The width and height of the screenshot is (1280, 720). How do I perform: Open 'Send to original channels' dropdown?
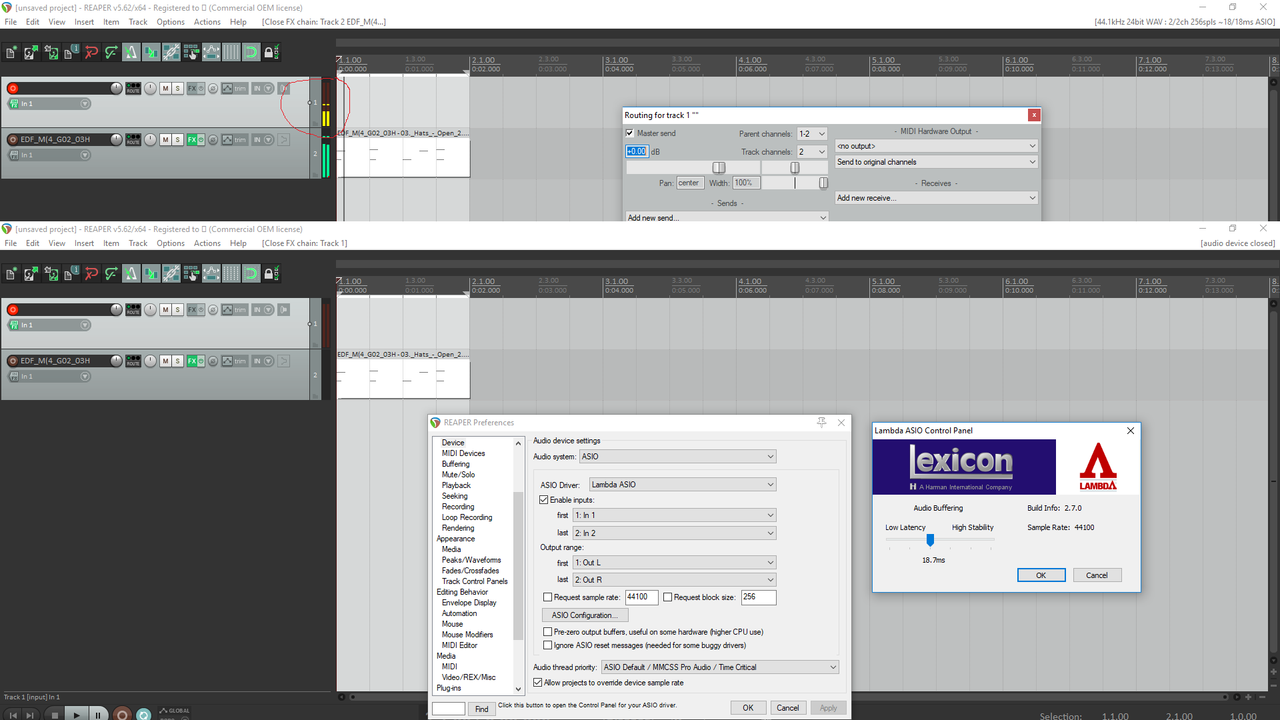[937, 162]
